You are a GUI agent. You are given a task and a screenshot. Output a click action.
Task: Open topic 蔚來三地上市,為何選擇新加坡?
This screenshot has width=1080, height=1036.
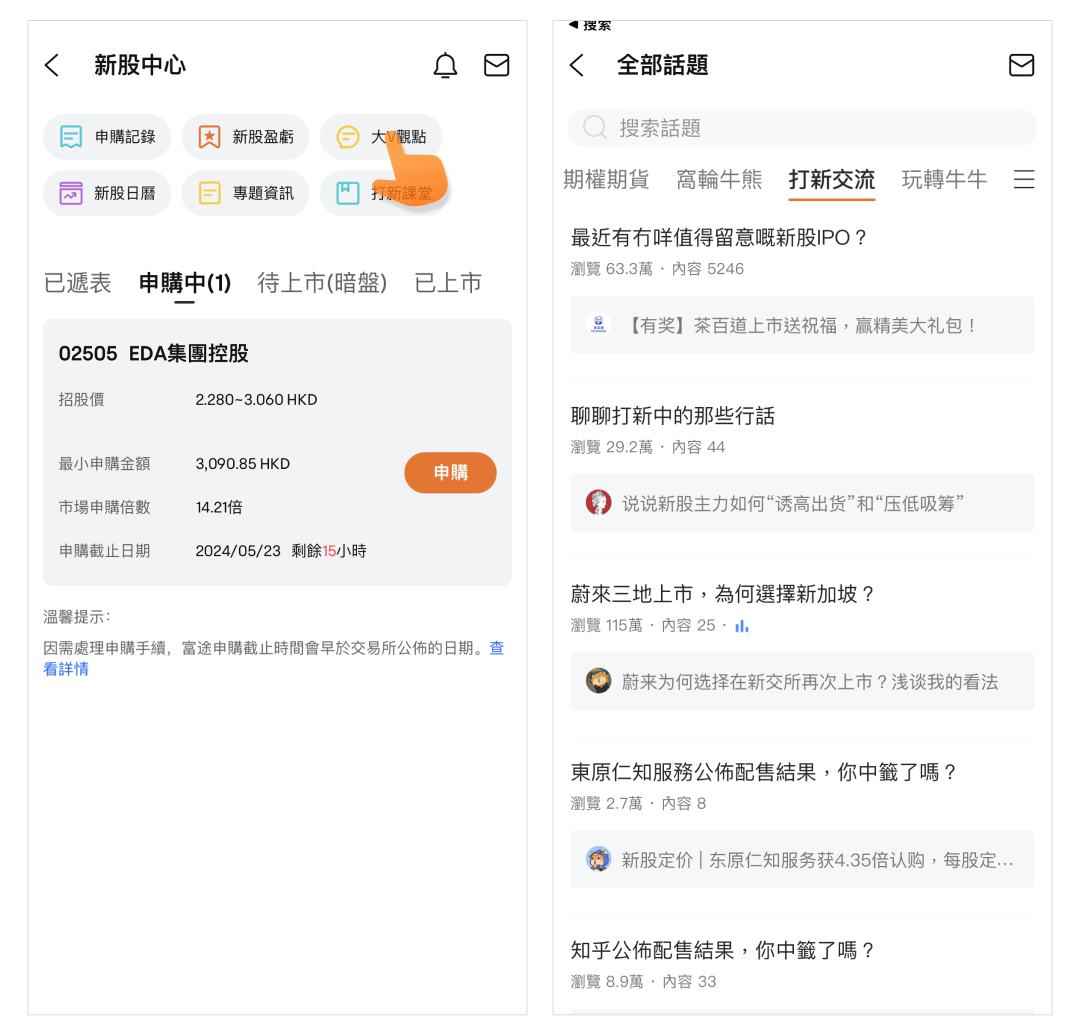pos(723,594)
